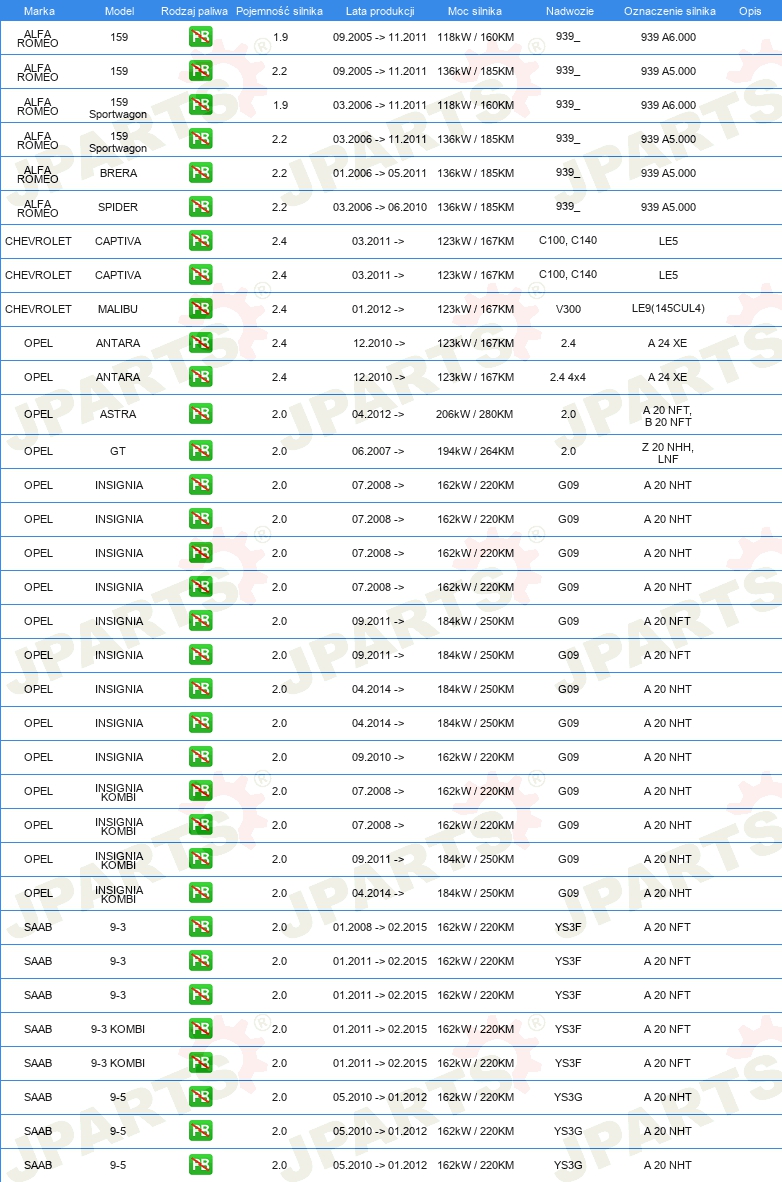Click the fuel icon for Opel ANTARA 2.4 4x4
Image resolution: width=782 pixels, height=1182 pixels.
pos(201,376)
